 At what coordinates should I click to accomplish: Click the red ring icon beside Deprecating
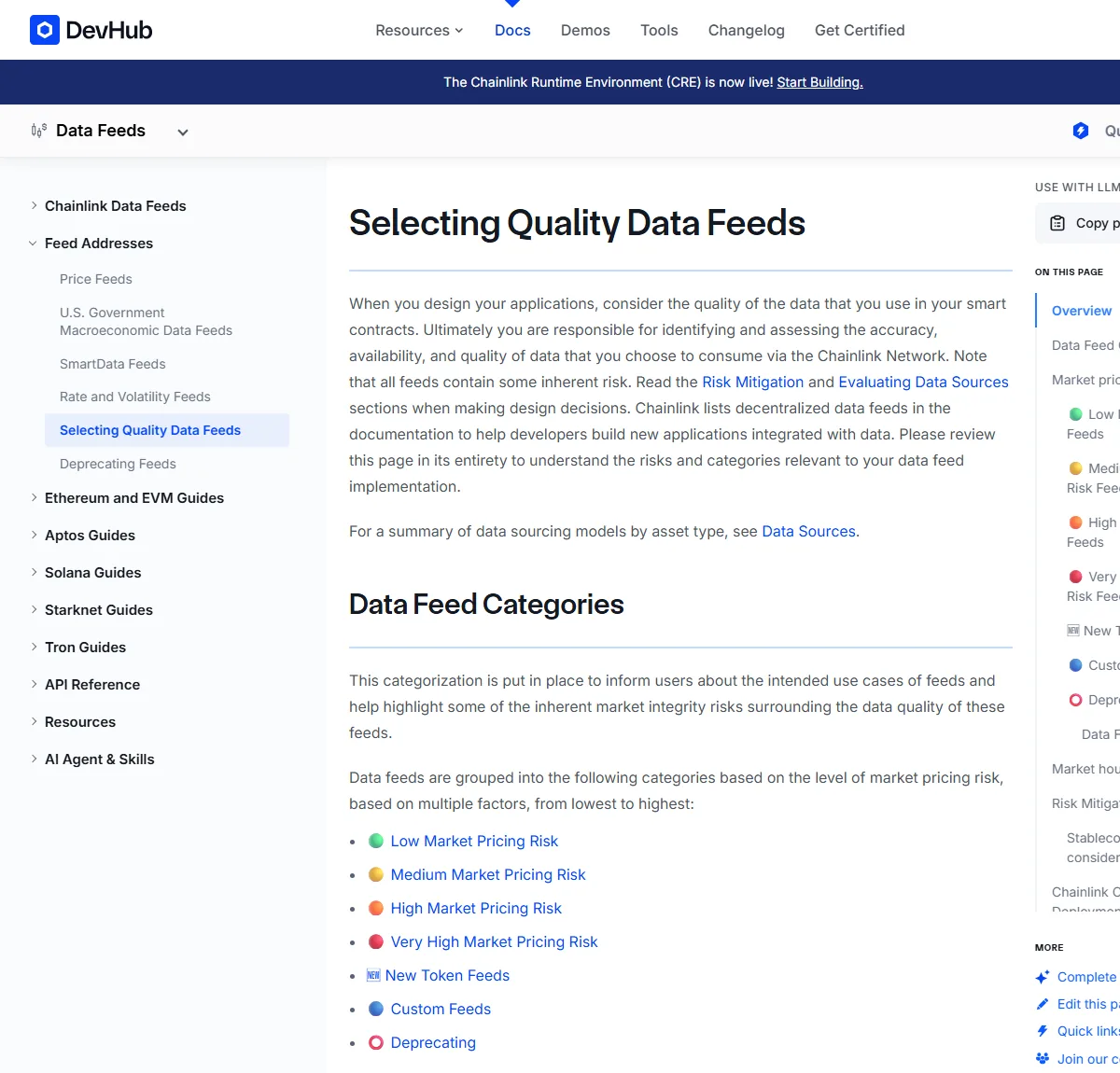click(x=376, y=1042)
